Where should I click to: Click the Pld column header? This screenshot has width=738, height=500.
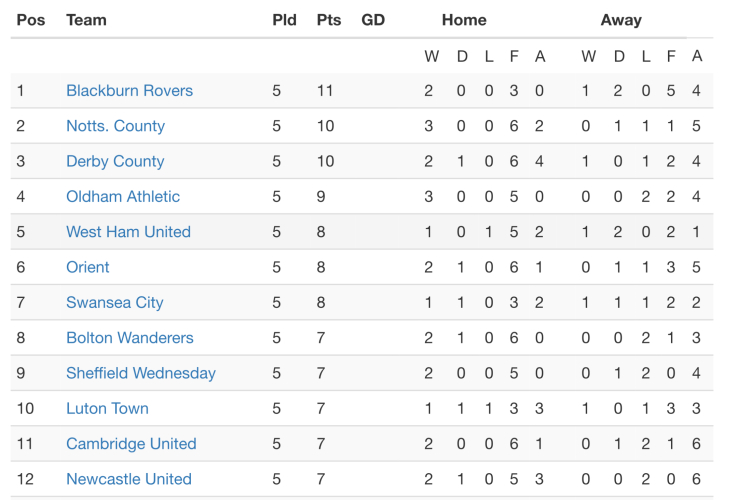point(284,20)
